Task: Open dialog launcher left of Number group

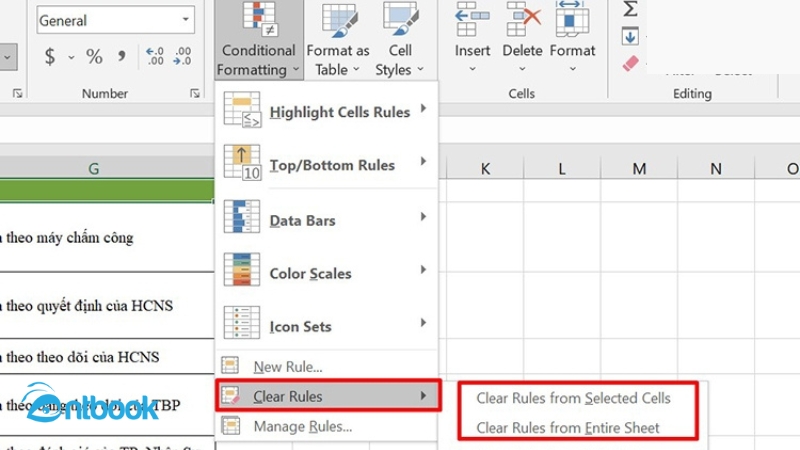Action: point(17,93)
